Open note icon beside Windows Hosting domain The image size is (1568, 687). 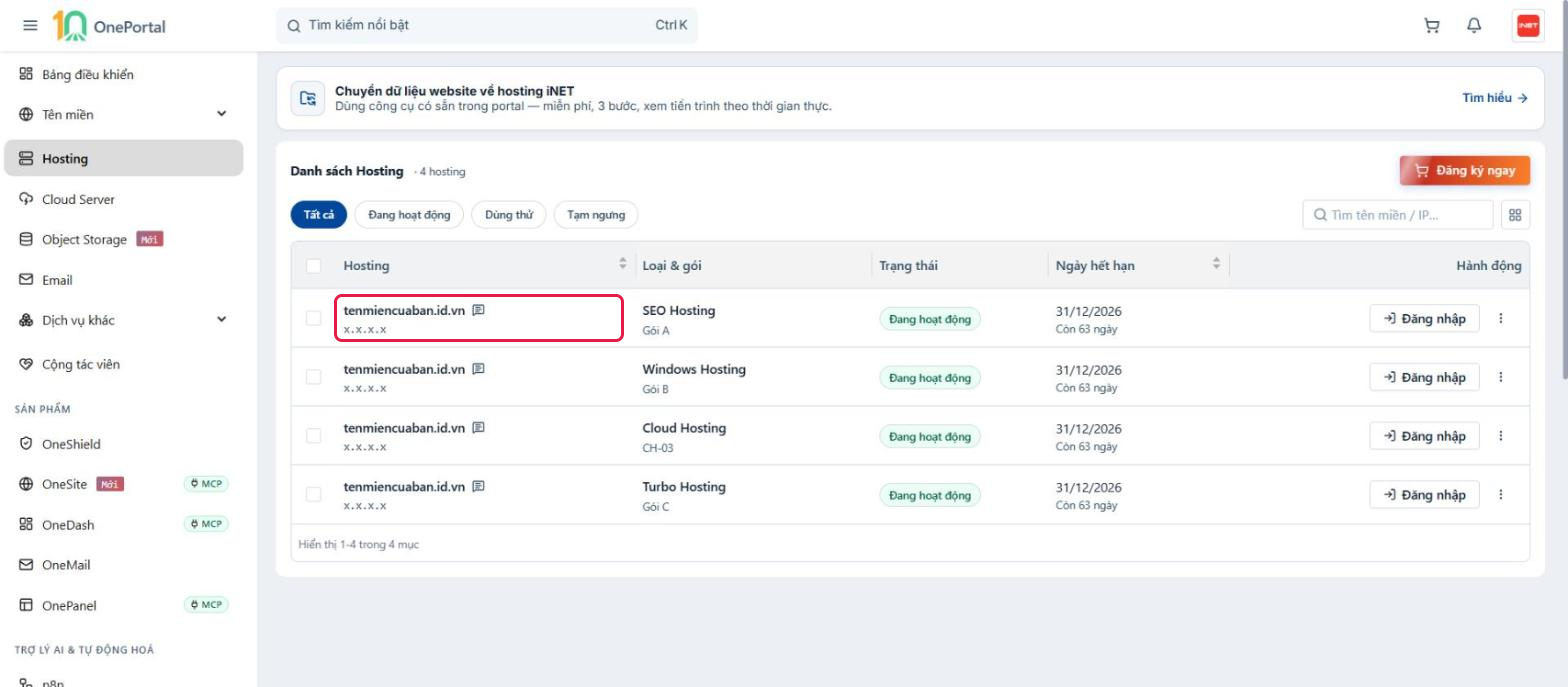[479, 369]
